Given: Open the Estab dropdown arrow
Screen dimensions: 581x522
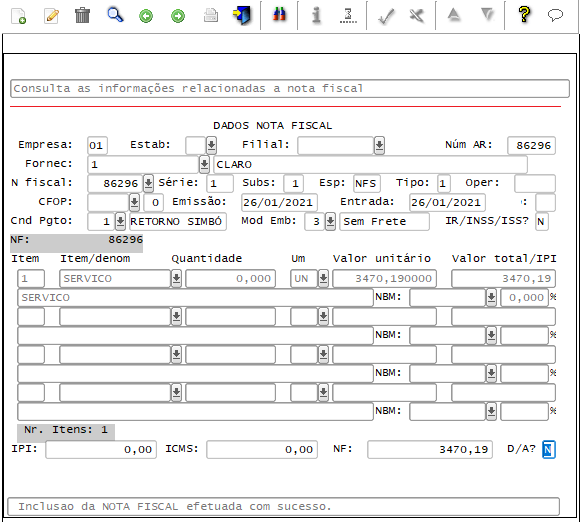Looking at the screenshot, I should coord(211,145).
